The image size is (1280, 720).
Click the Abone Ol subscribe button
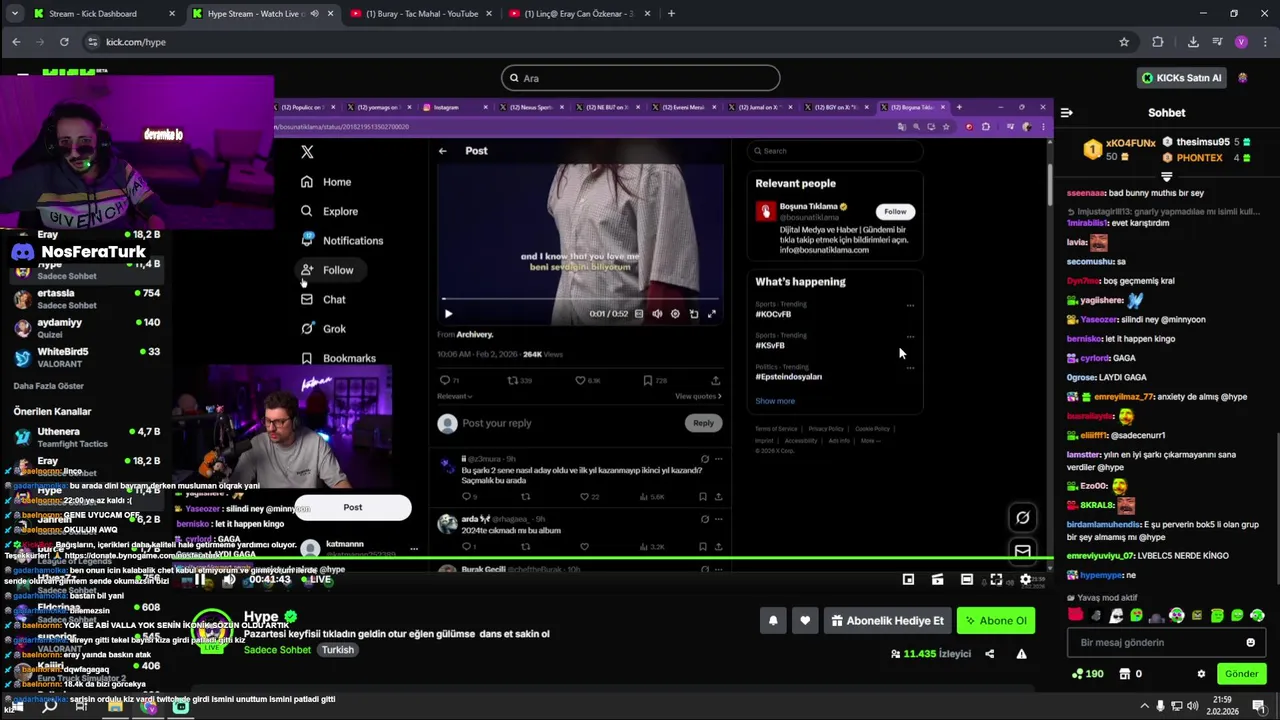(995, 620)
